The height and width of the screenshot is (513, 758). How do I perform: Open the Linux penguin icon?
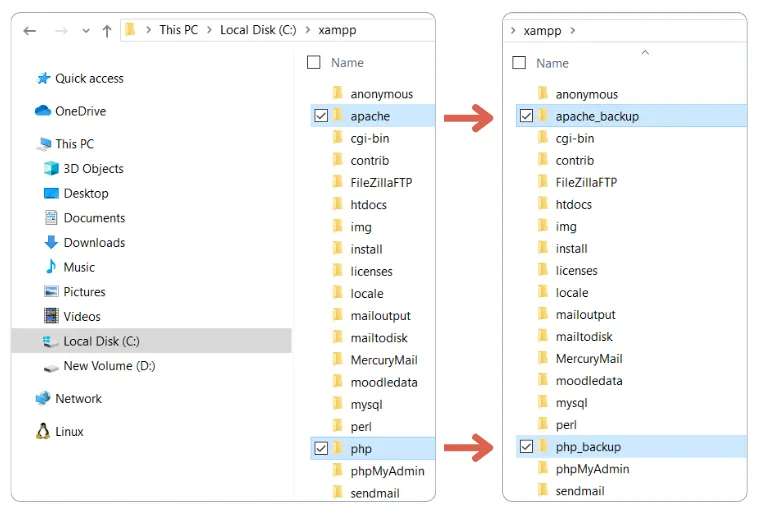pyautogui.click(x=43, y=431)
